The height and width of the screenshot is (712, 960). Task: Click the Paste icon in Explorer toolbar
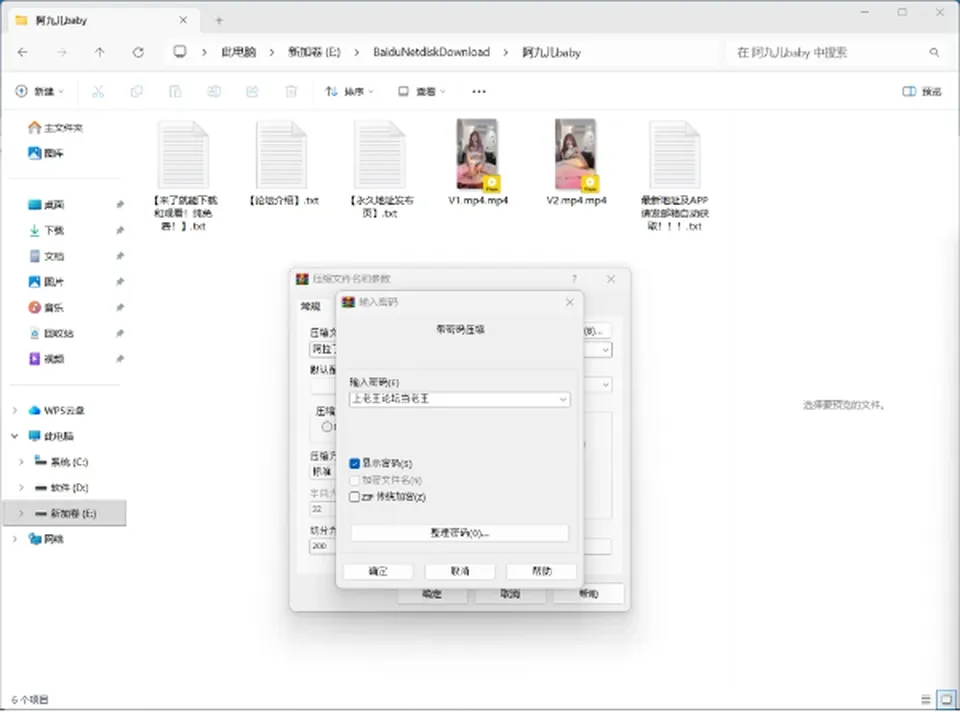(175, 92)
